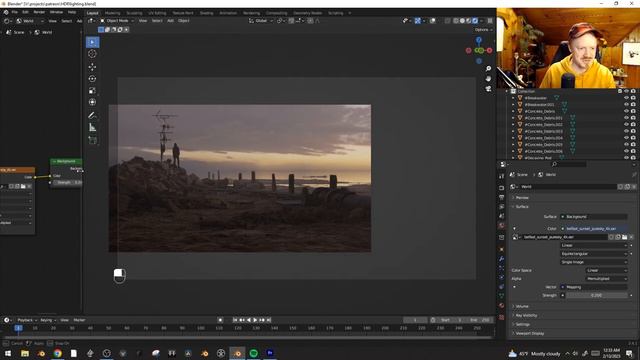
Task: Open the Scene properties tab icon
Action: (x=502, y=216)
